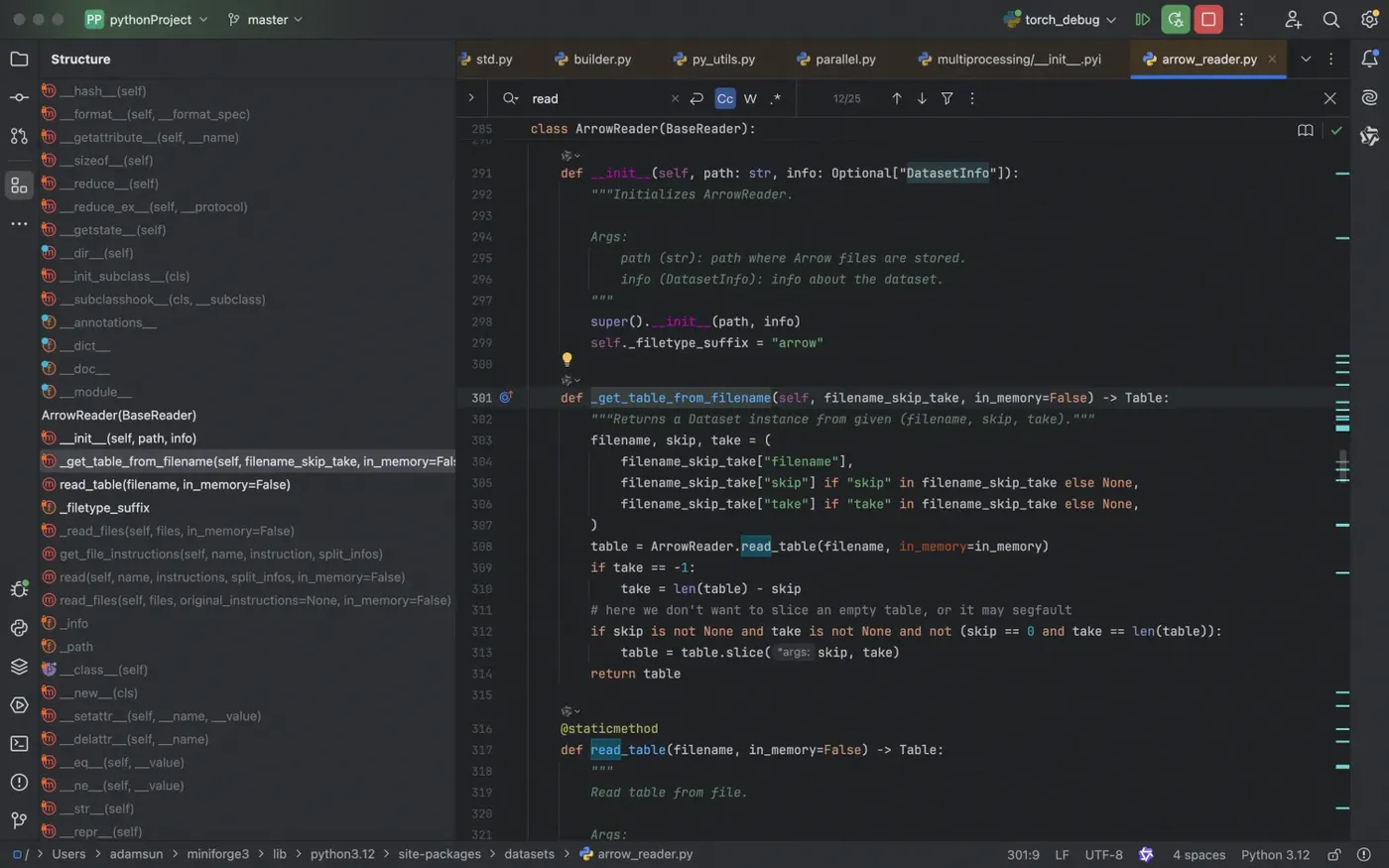Select _filetype_suffix field in Structure

coord(104,507)
